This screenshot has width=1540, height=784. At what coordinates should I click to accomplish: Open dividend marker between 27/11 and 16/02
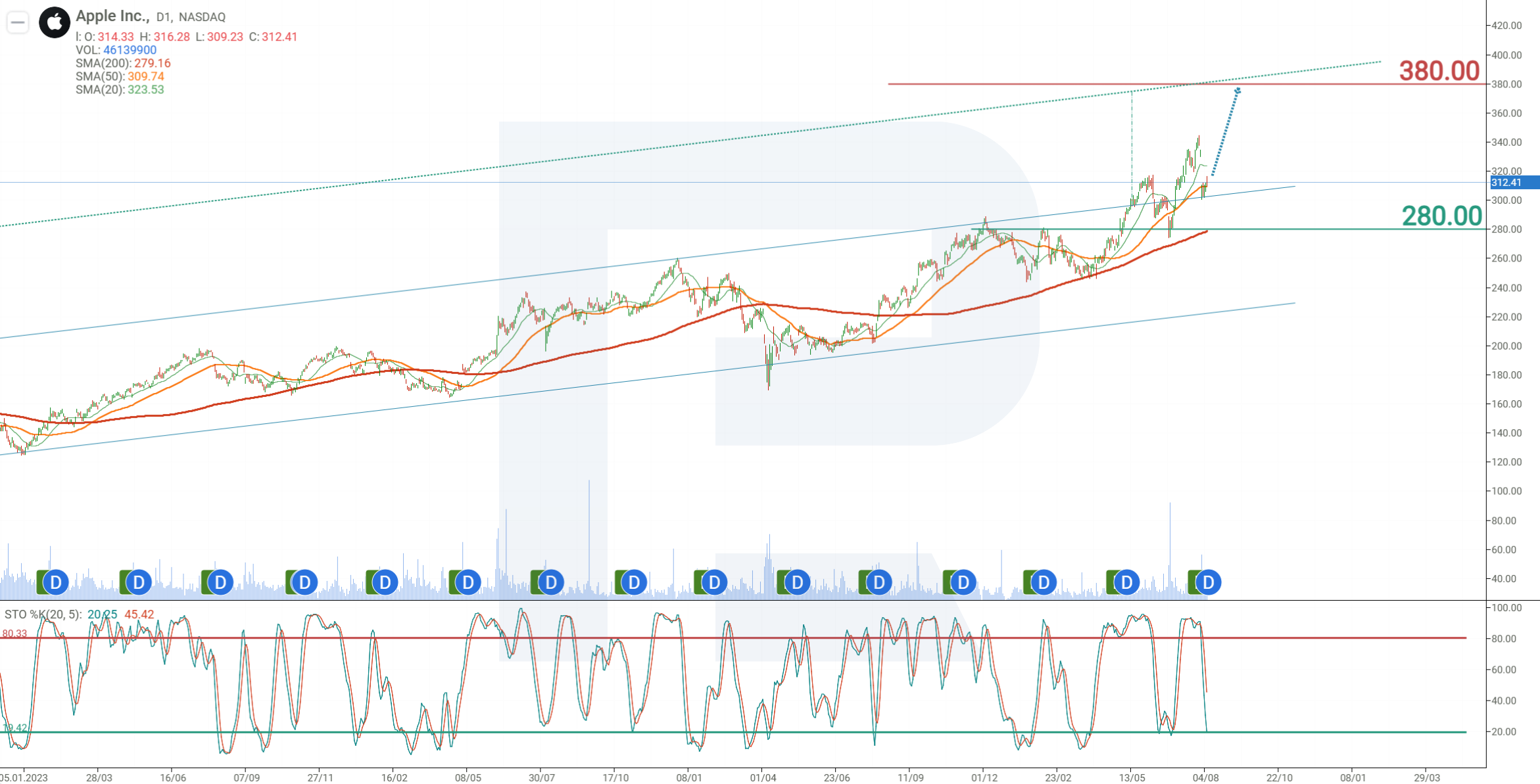pos(385,582)
